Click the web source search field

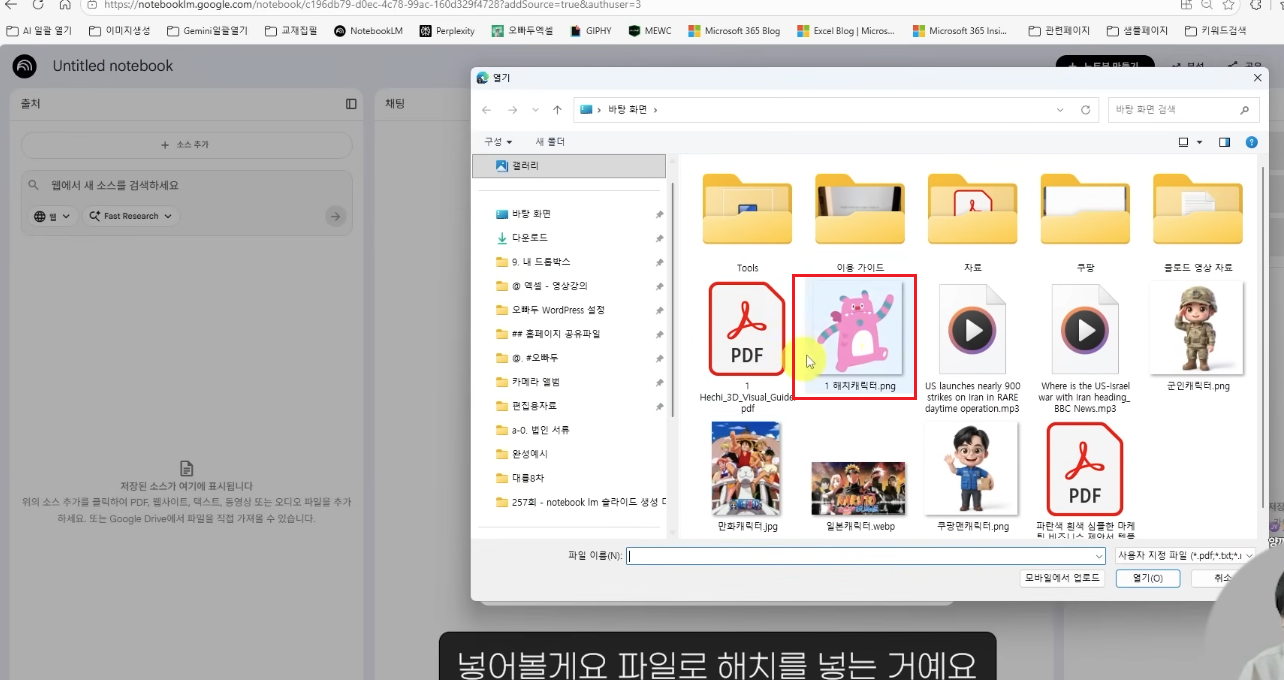point(186,185)
